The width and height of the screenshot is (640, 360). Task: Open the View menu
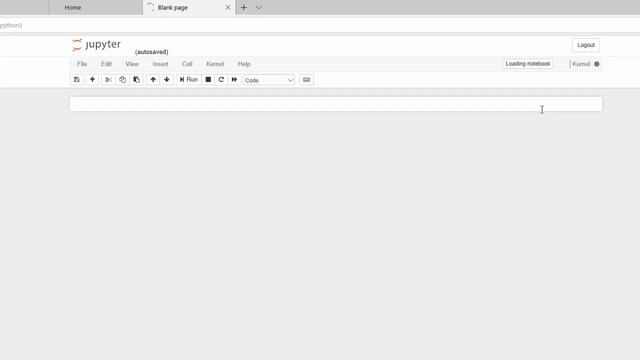[132, 64]
